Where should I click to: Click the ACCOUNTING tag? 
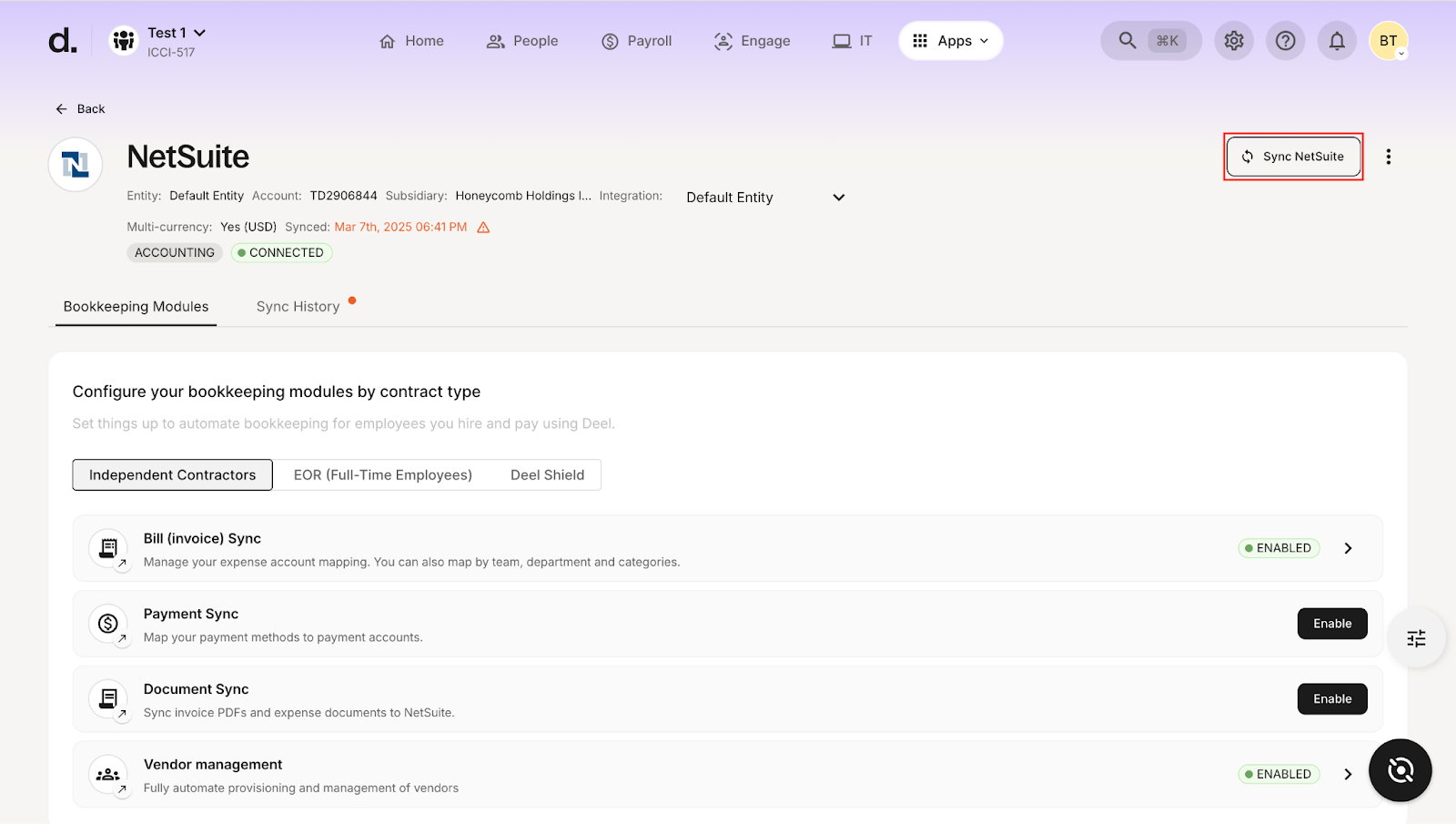(x=175, y=253)
